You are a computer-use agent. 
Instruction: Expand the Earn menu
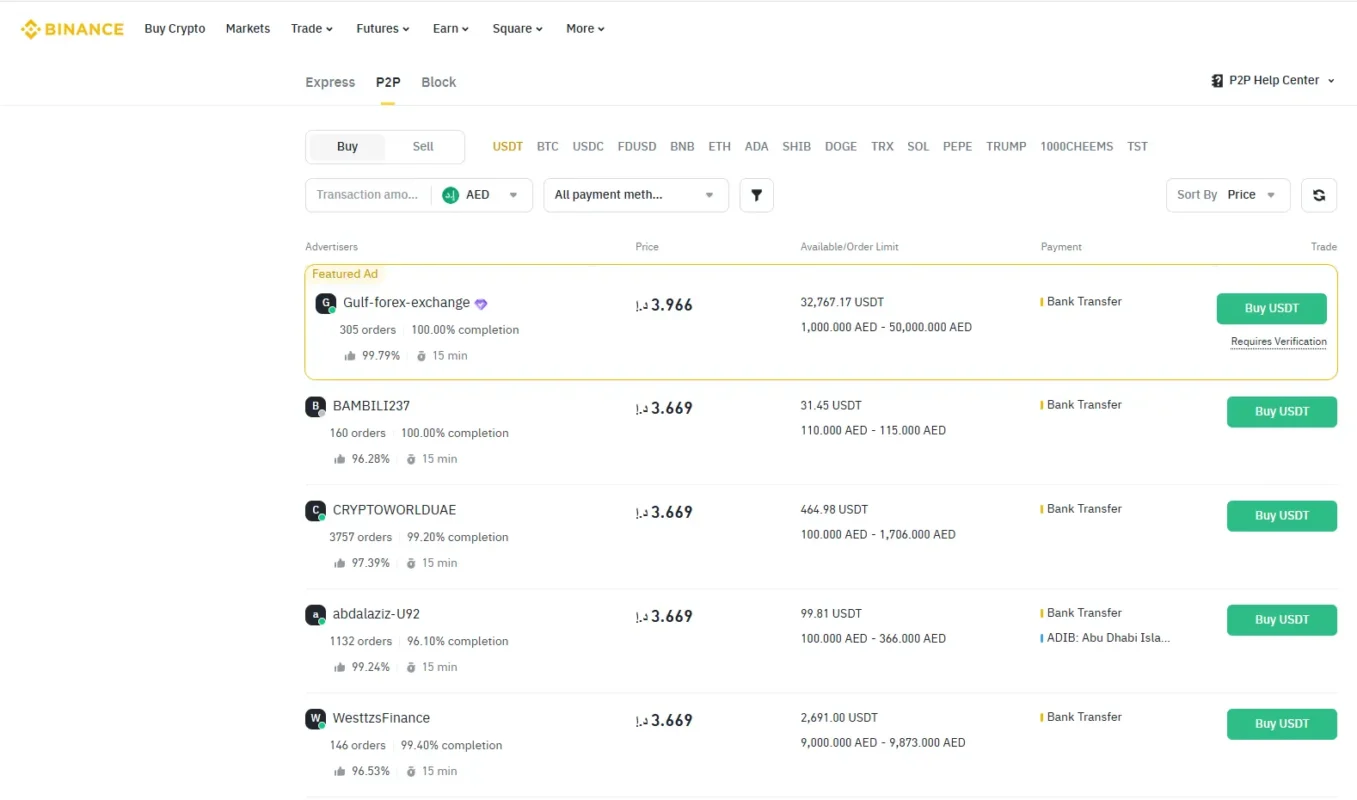(x=451, y=29)
